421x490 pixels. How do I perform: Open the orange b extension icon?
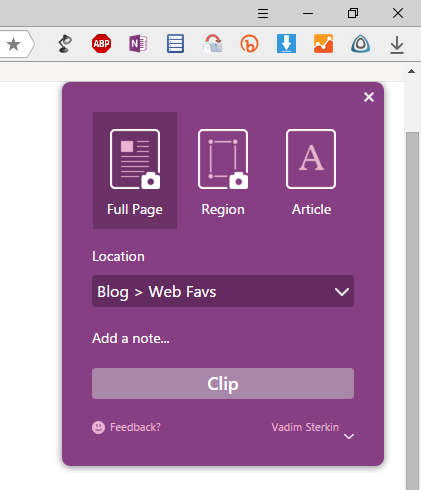coord(249,44)
